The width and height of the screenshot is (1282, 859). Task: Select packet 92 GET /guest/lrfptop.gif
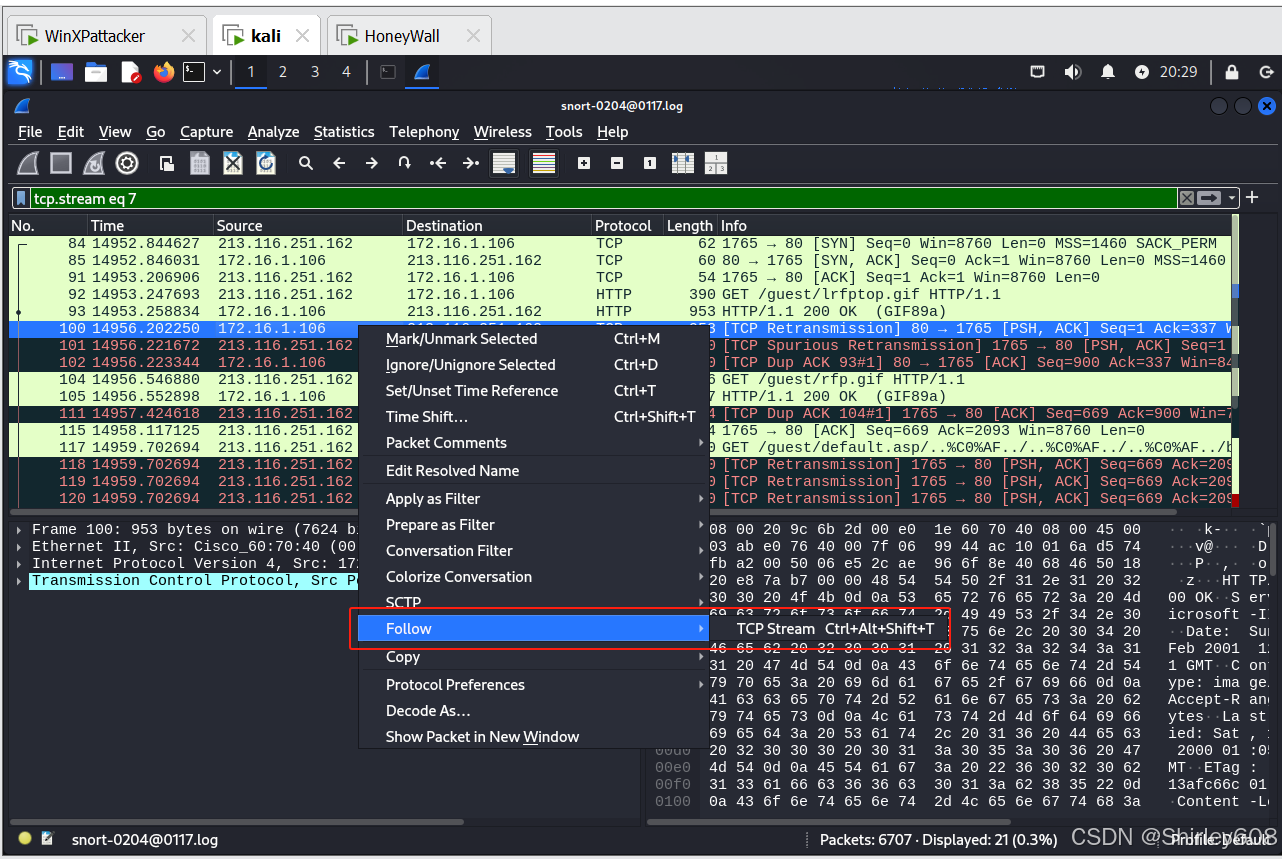tap(620, 295)
